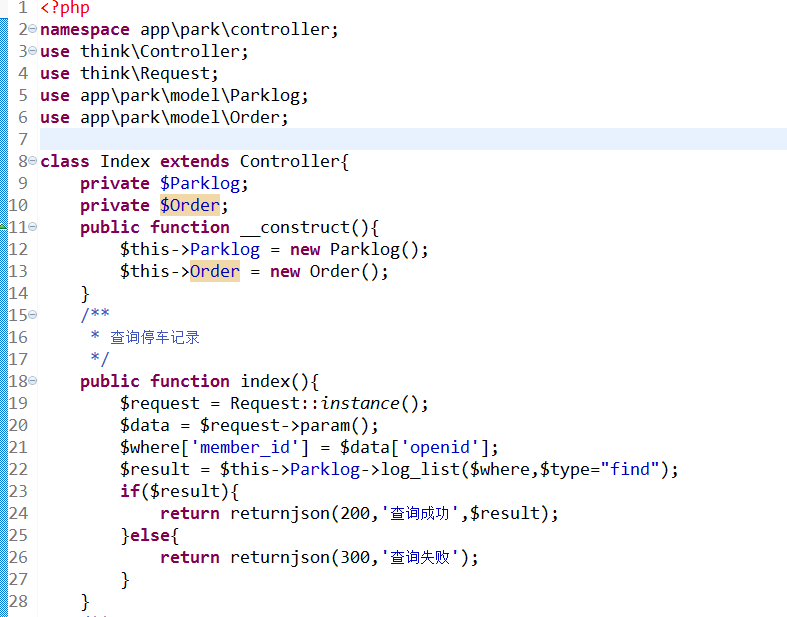Click the green override marker beside line 11
This screenshot has width=787, height=617.
tap(3, 228)
